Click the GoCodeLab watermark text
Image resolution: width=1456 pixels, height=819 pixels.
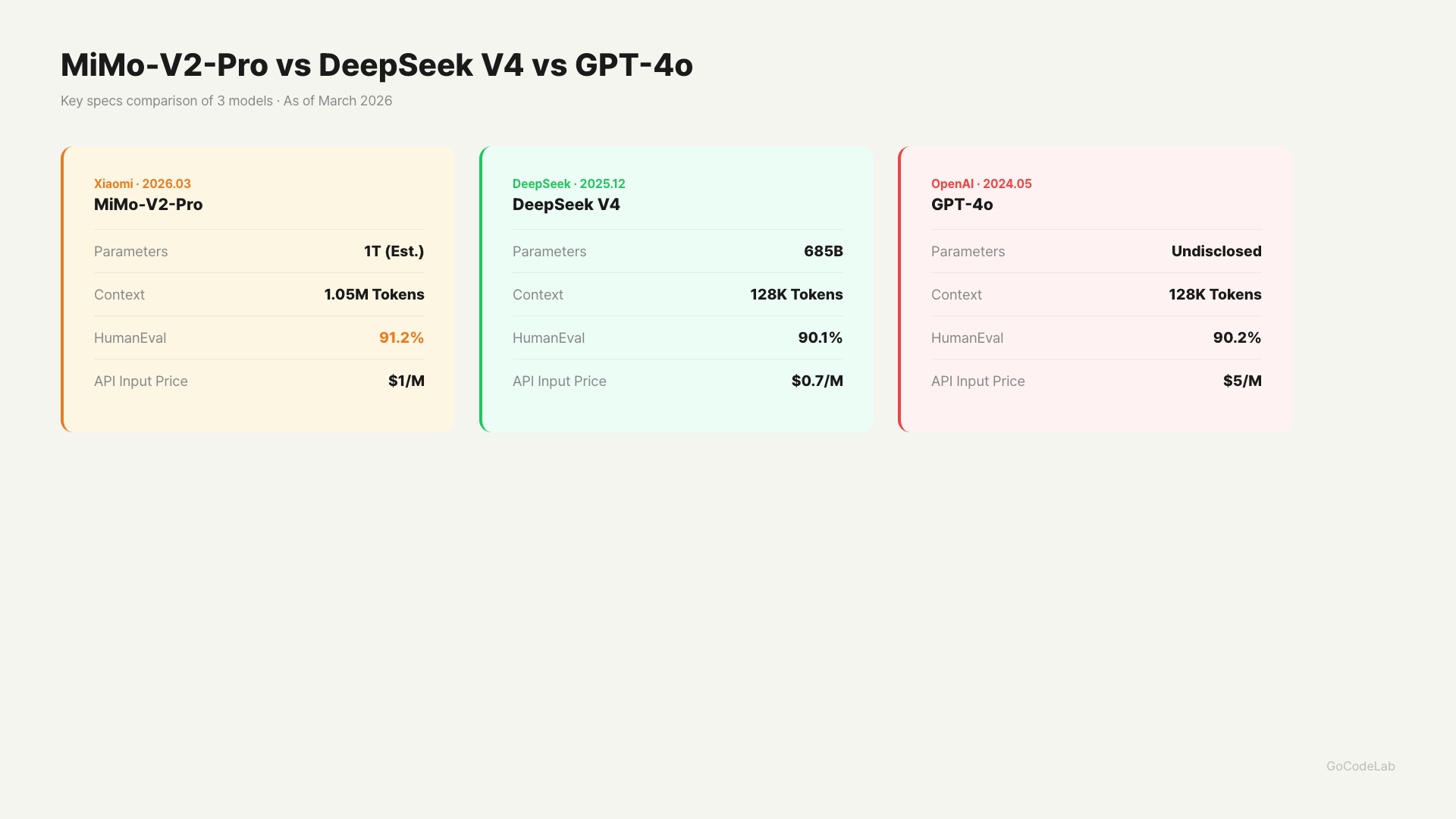(1360, 766)
